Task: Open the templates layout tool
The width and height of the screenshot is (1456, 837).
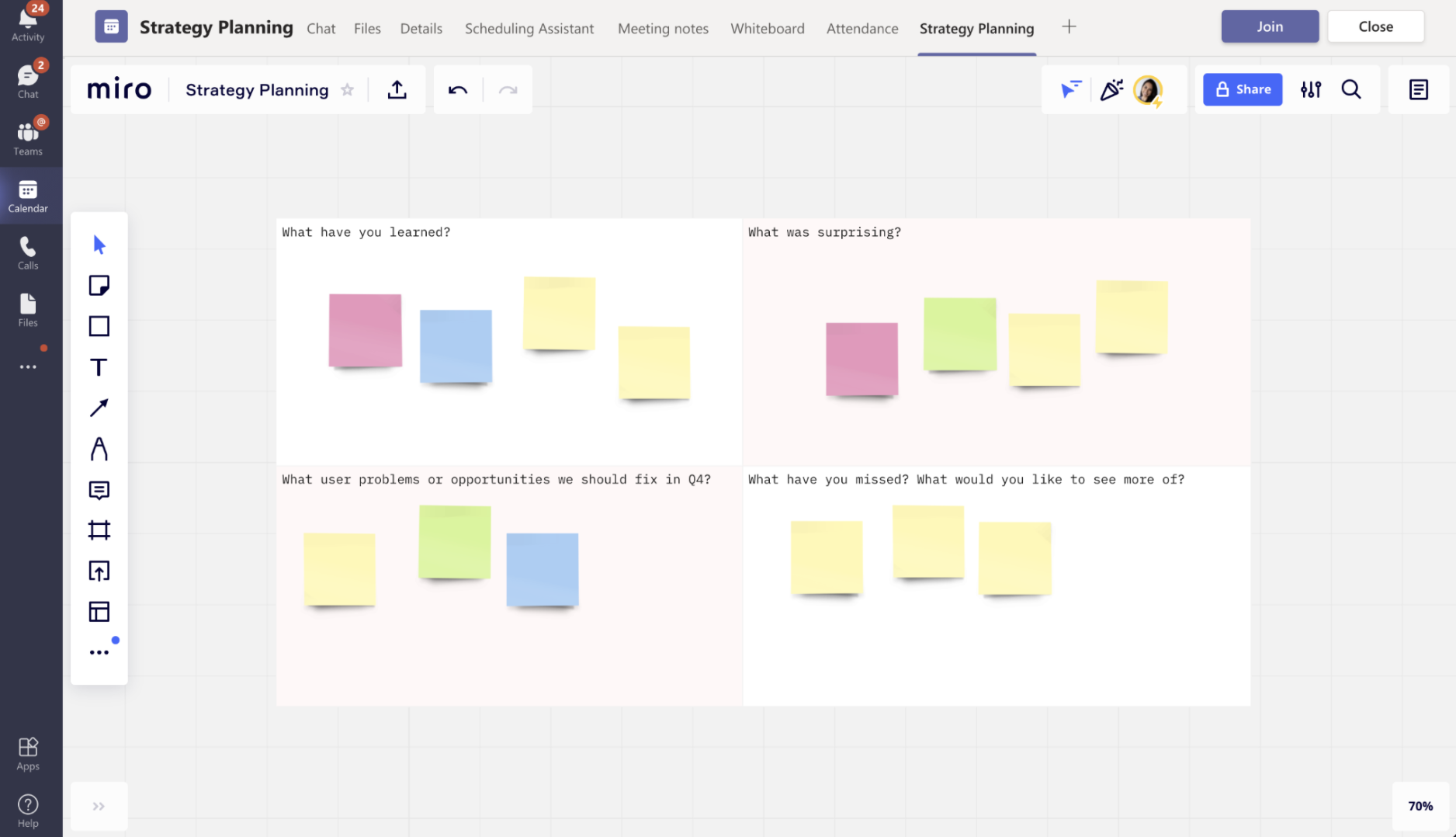Action: coord(99,612)
